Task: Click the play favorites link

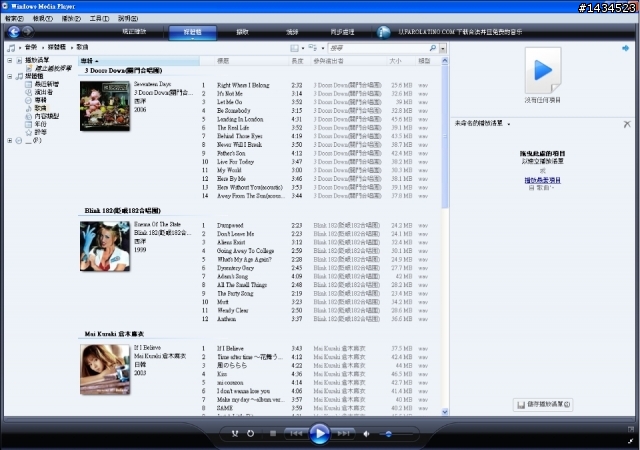Action: [542, 180]
